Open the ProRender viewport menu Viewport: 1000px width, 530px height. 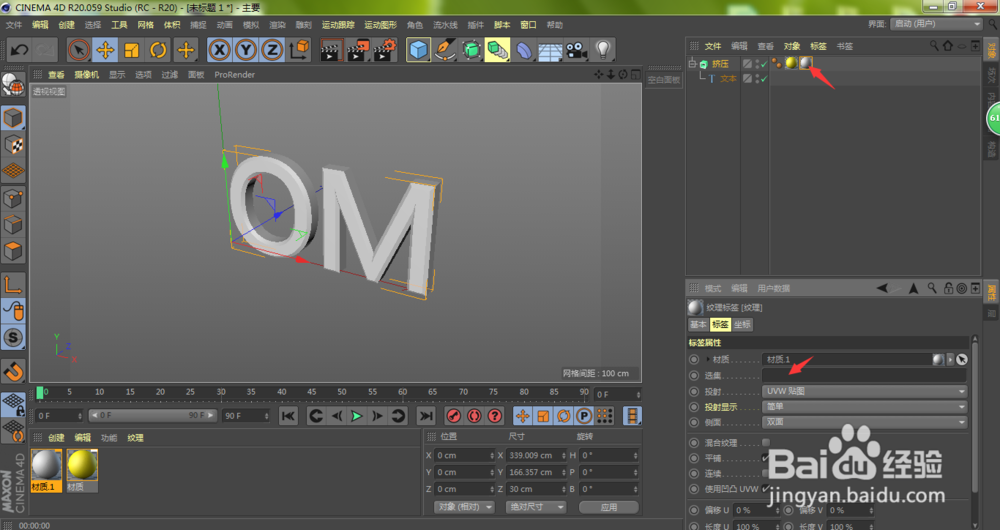(x=234, y=75)
